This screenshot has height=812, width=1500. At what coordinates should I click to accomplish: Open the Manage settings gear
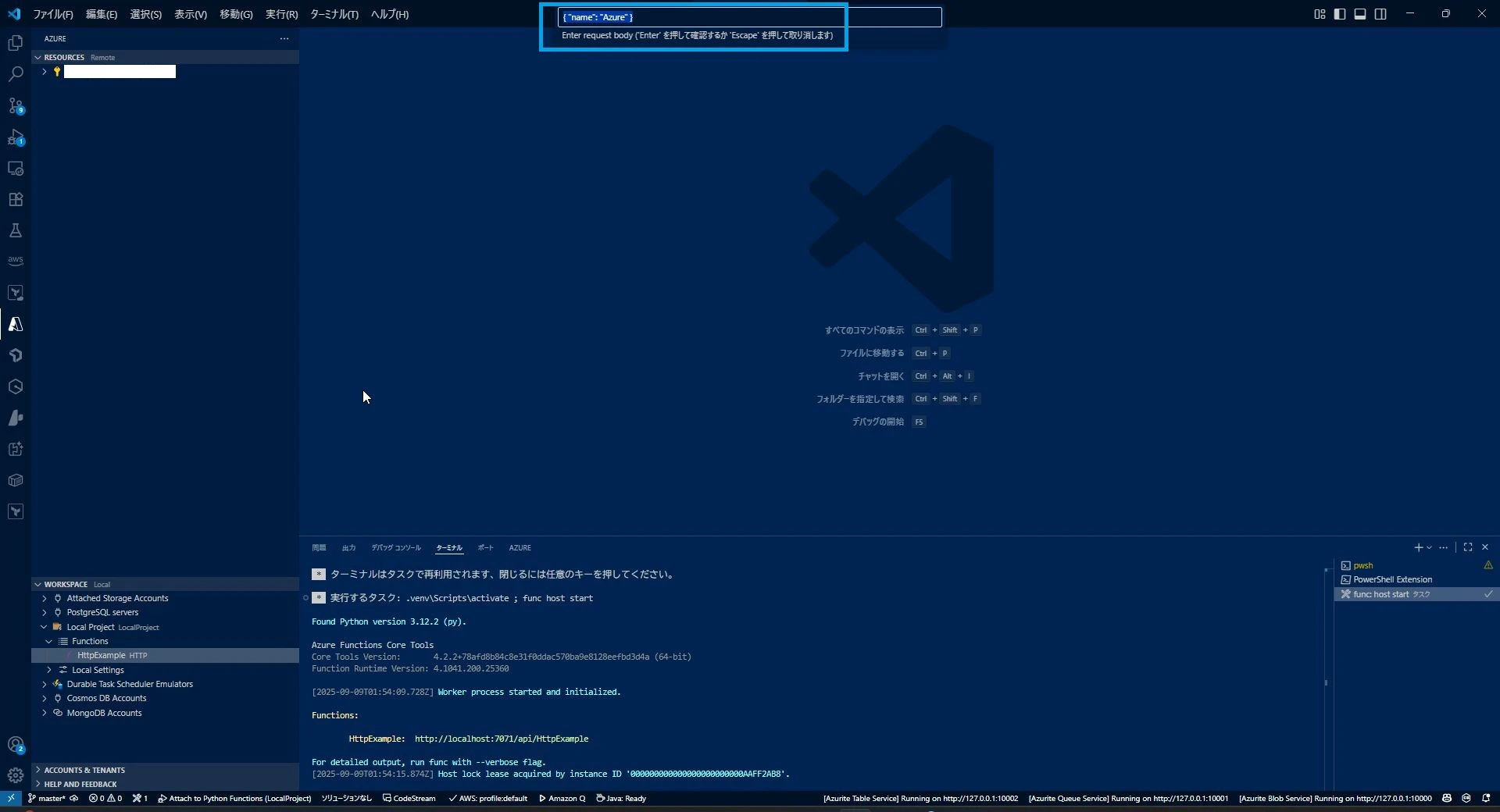pyautogui.click(x=16, y=775)
